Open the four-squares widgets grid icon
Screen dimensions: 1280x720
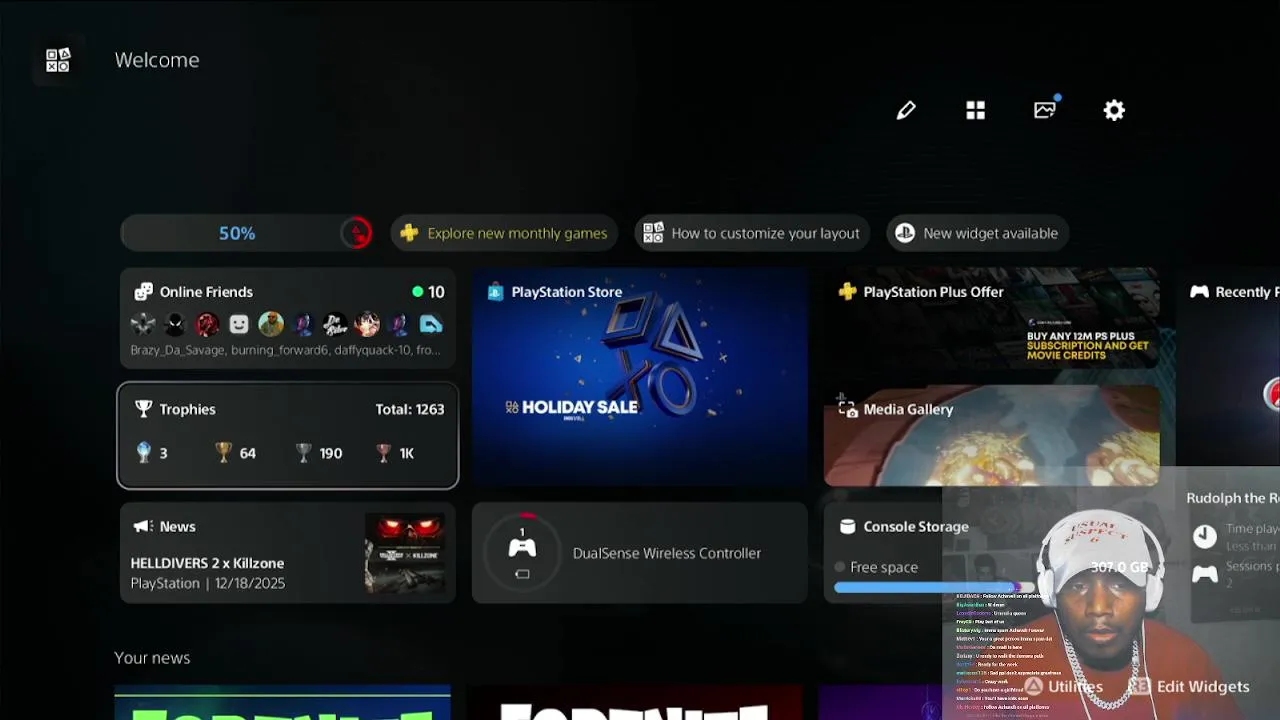[976, 110]
